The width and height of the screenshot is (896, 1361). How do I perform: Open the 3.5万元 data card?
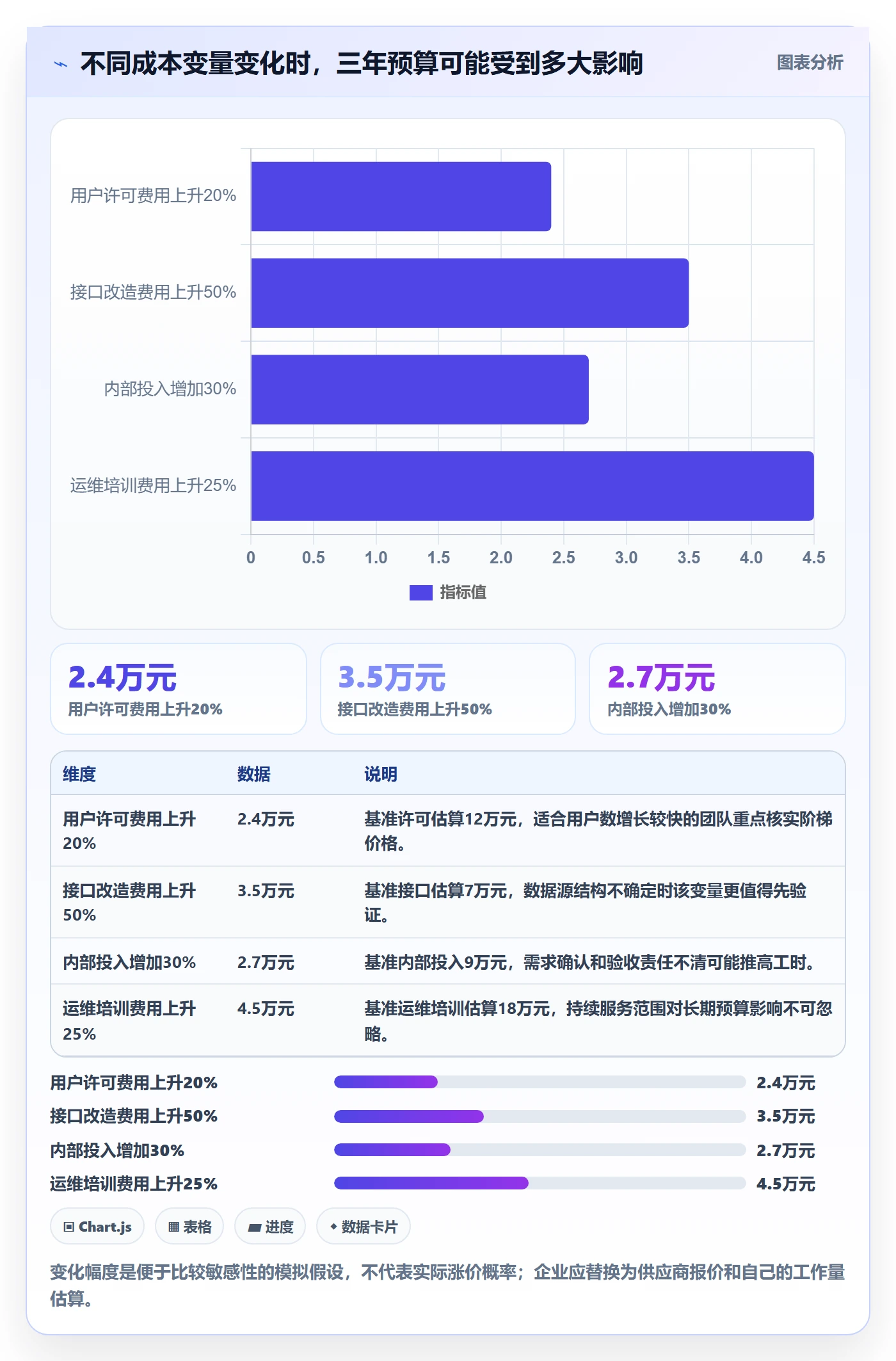(x=448, y=689)
